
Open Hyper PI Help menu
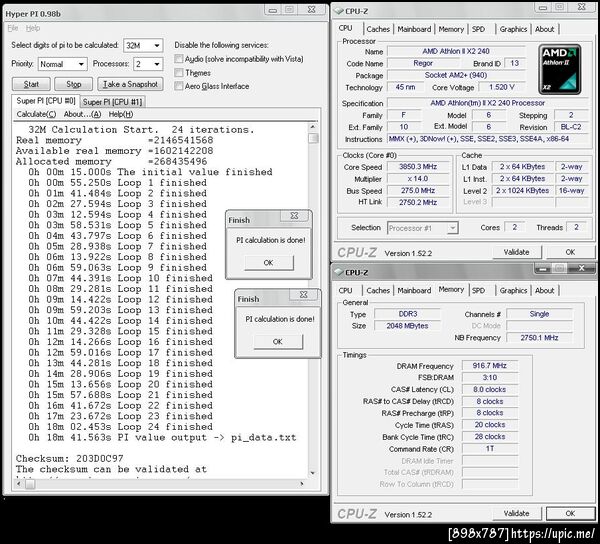33,28
